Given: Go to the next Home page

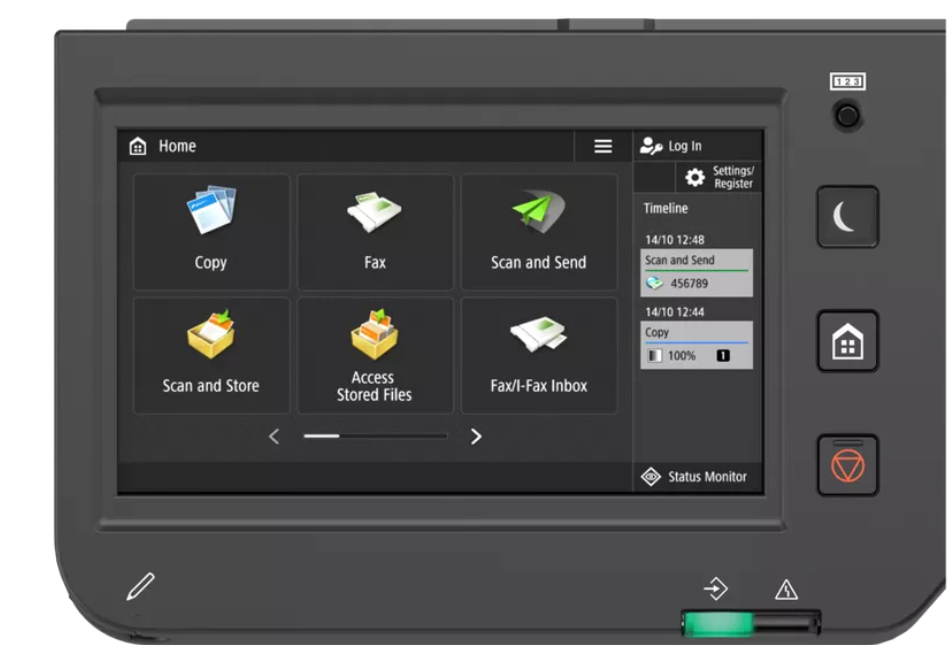Looking at the screenshot, I should coord(477,436).
